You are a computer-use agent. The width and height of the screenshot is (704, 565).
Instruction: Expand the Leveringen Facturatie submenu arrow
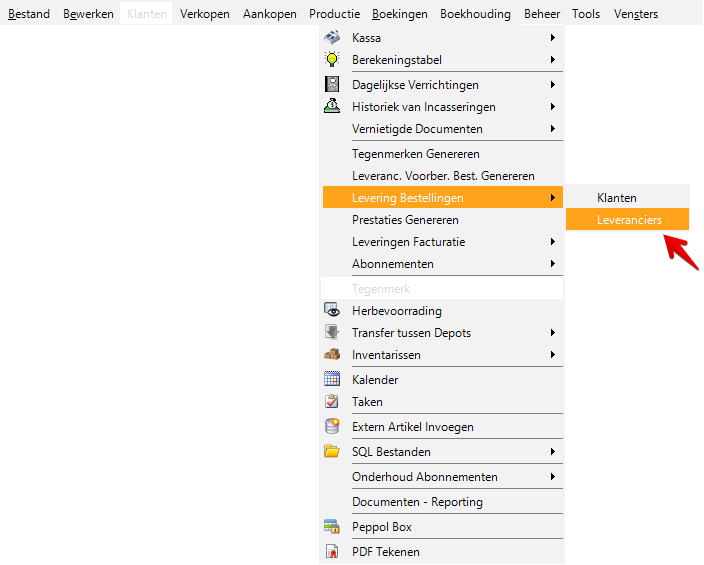tap(553, 242)
